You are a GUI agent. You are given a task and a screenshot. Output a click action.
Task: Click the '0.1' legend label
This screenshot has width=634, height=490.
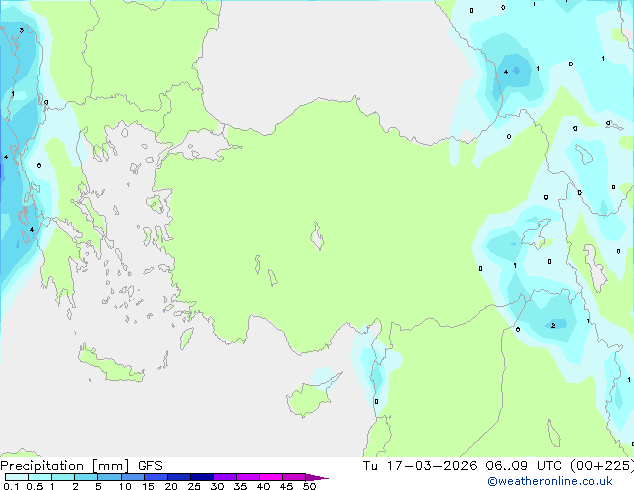point(11,486)
